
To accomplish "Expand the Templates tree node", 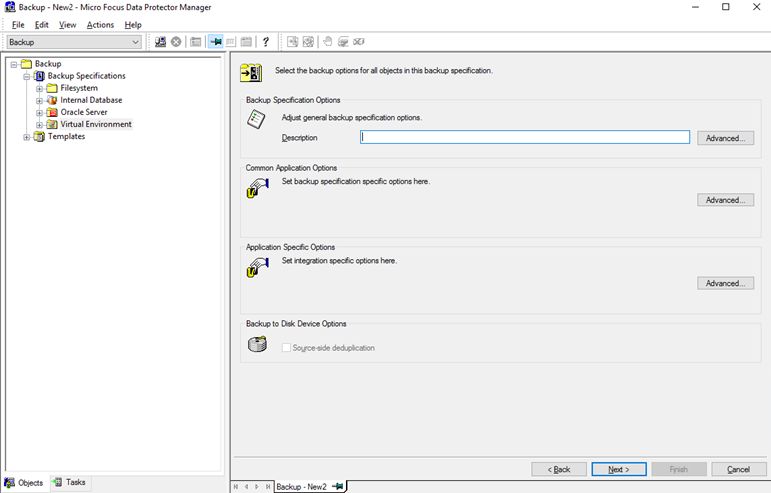I will pos(27,137).
